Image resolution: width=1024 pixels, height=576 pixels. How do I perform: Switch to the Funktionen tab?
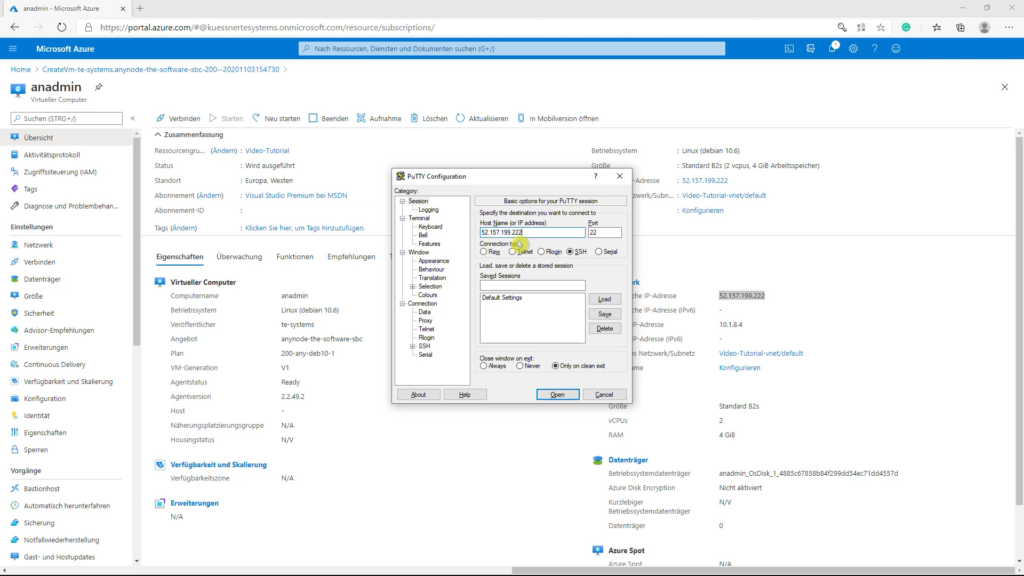point(295,257)
